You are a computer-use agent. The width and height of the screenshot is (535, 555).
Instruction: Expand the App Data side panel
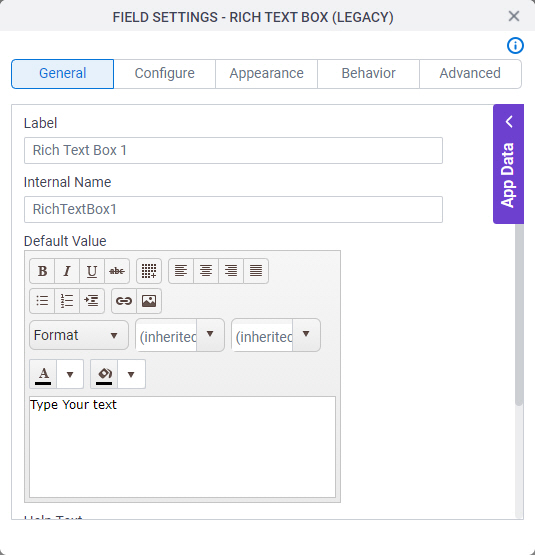click(508, 164)
